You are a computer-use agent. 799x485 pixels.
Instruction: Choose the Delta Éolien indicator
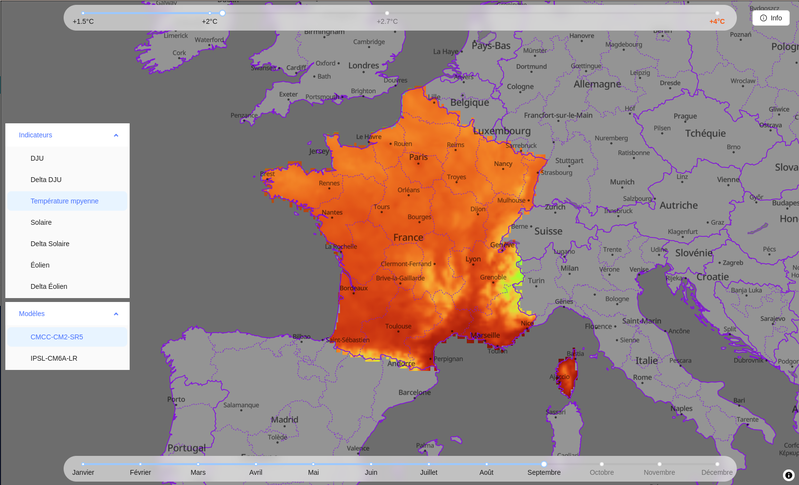pos(49,286)
